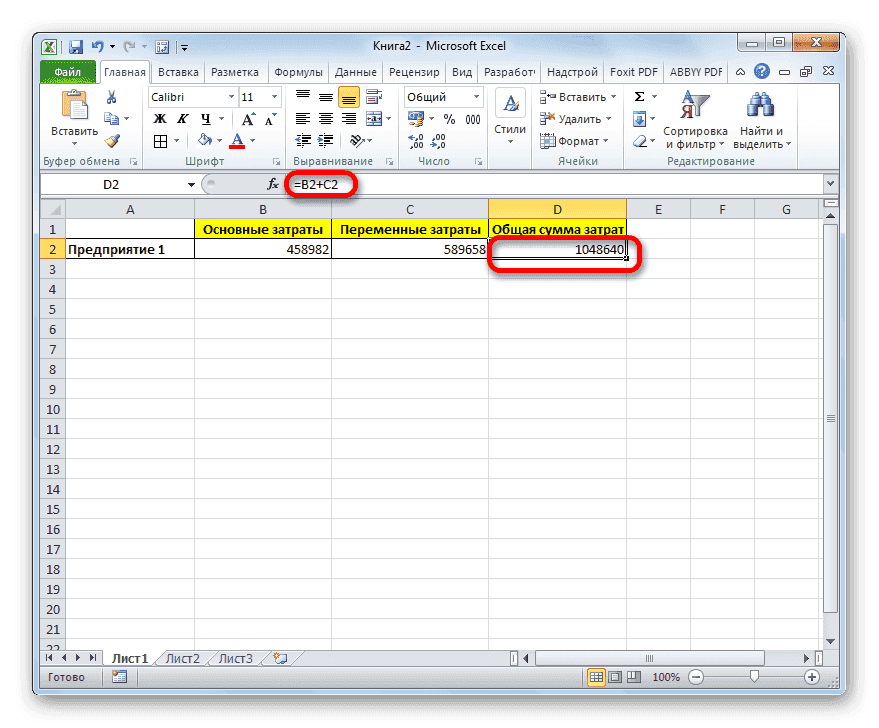
Task: Click the Файл button
Action: [68, 72]
